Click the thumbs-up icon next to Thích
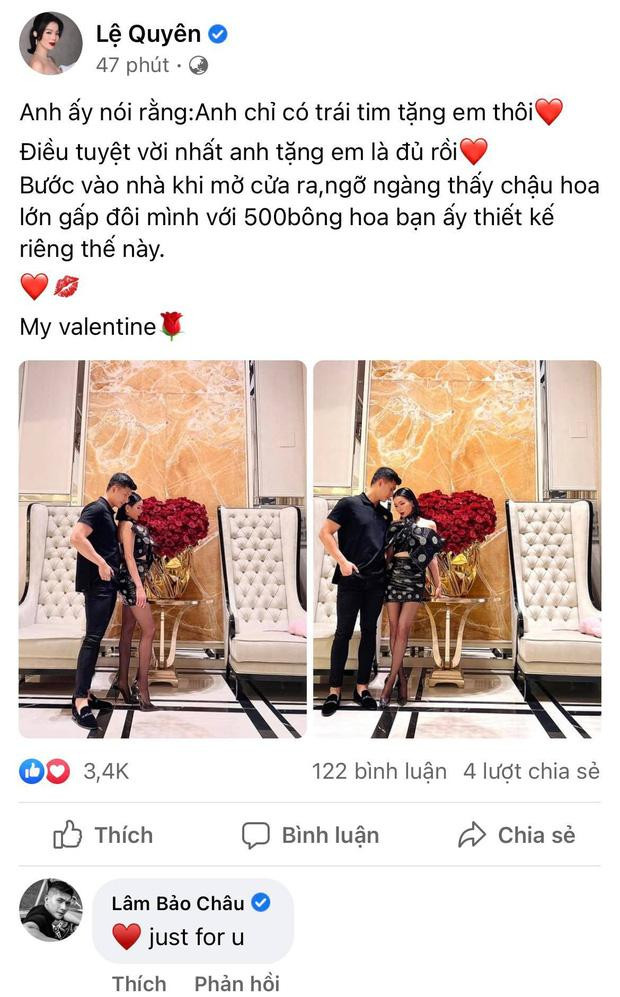620x997 pixels. 67,834
